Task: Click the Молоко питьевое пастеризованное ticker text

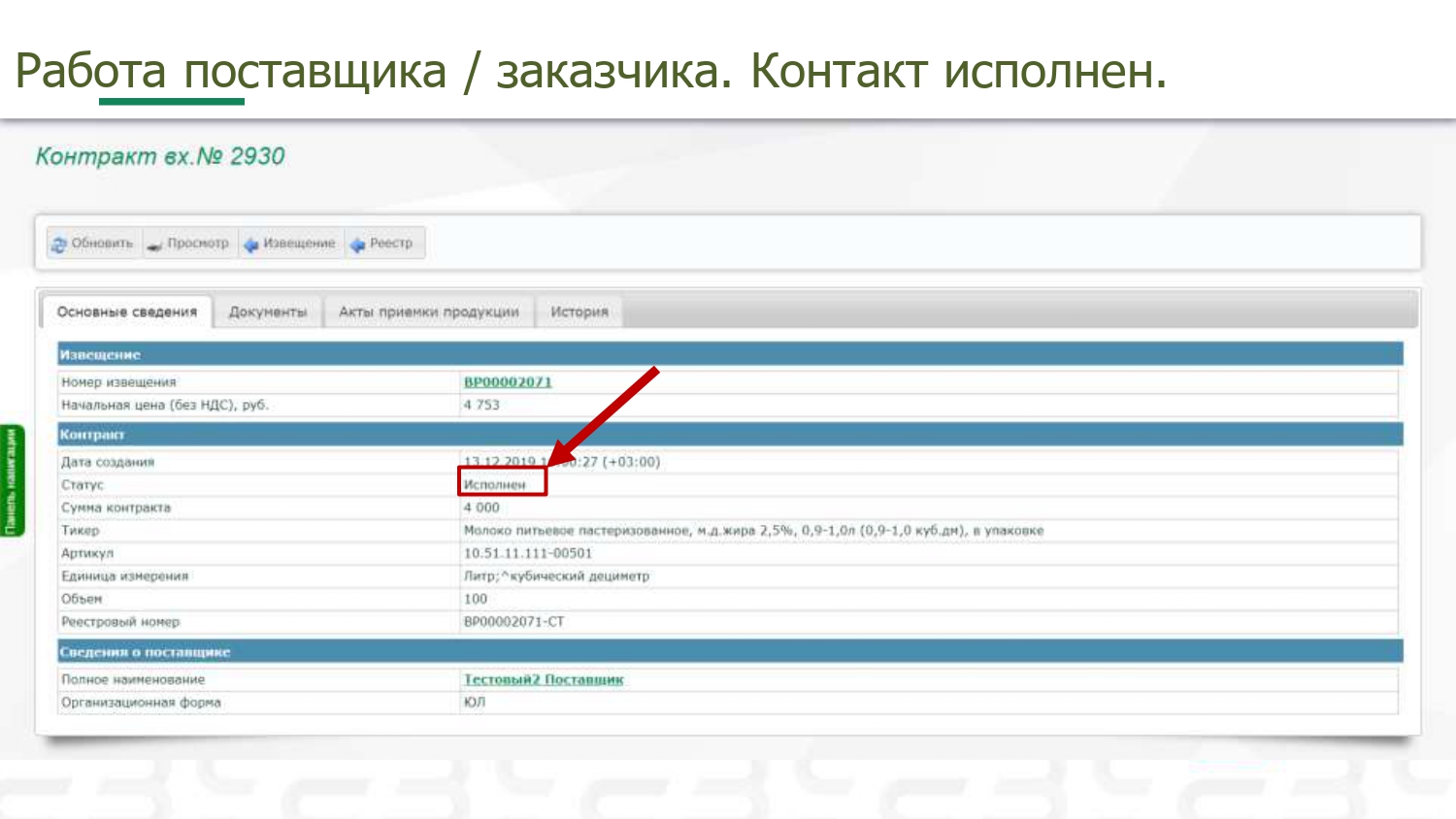Action: 753,531
